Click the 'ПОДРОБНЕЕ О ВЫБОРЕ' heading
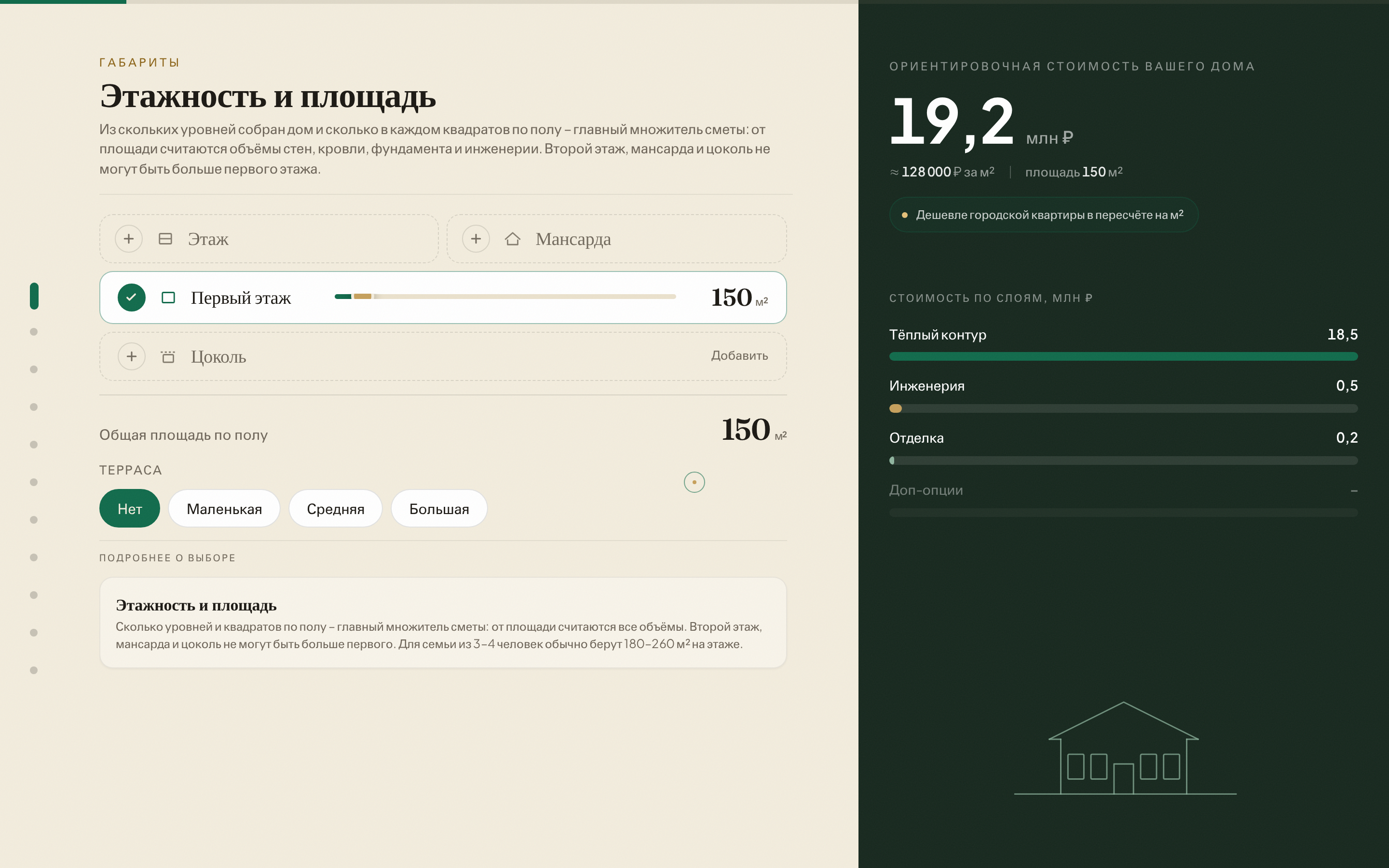The height and width of the screenshot is (868, 1389). pyautogui.click(x=168, y=558)
